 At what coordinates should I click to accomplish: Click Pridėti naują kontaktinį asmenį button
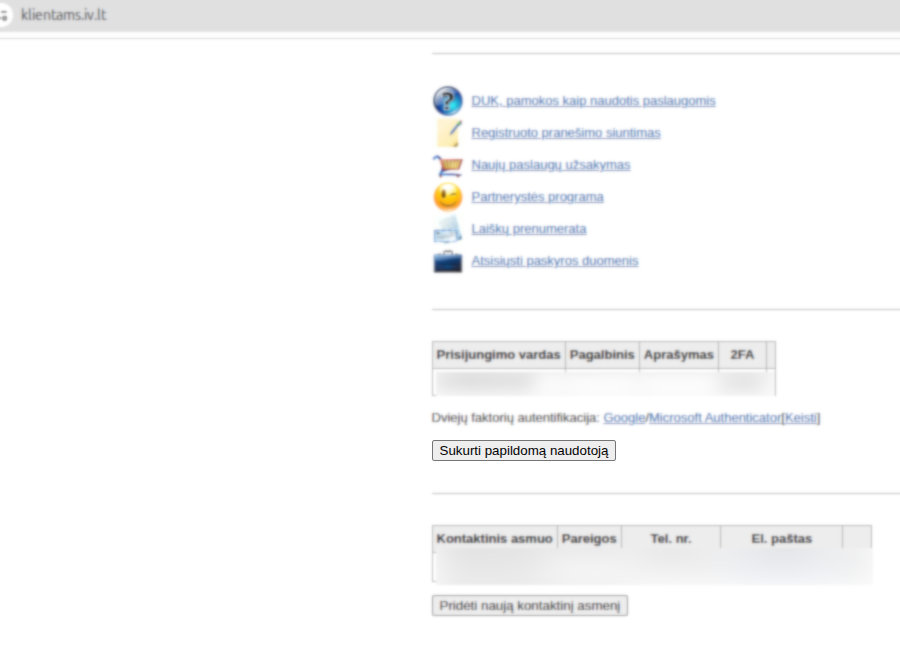pos(530,606)
